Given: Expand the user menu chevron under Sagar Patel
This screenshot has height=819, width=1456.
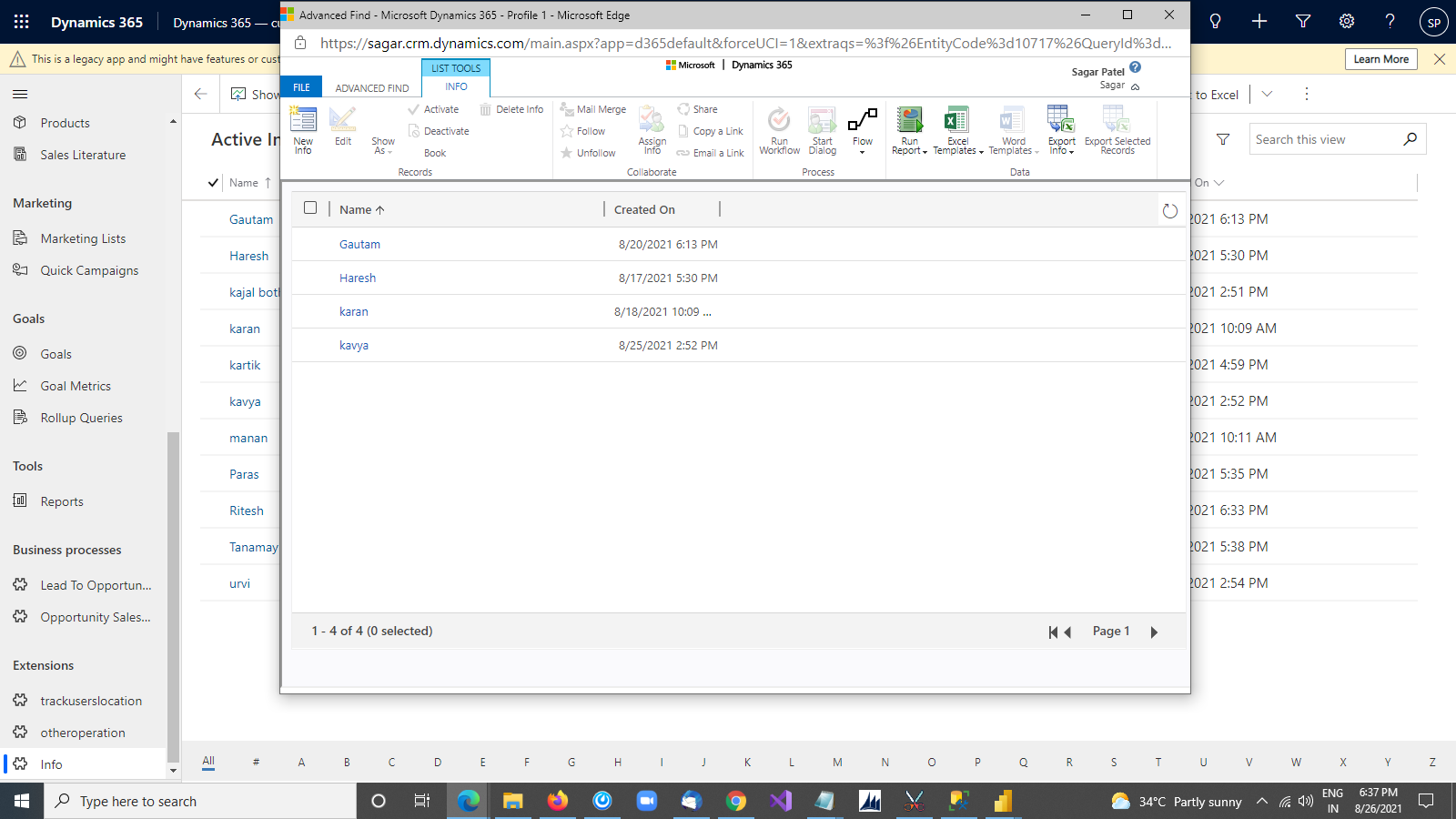Looking at the screenshot, I should click(x=1135, y=86).
